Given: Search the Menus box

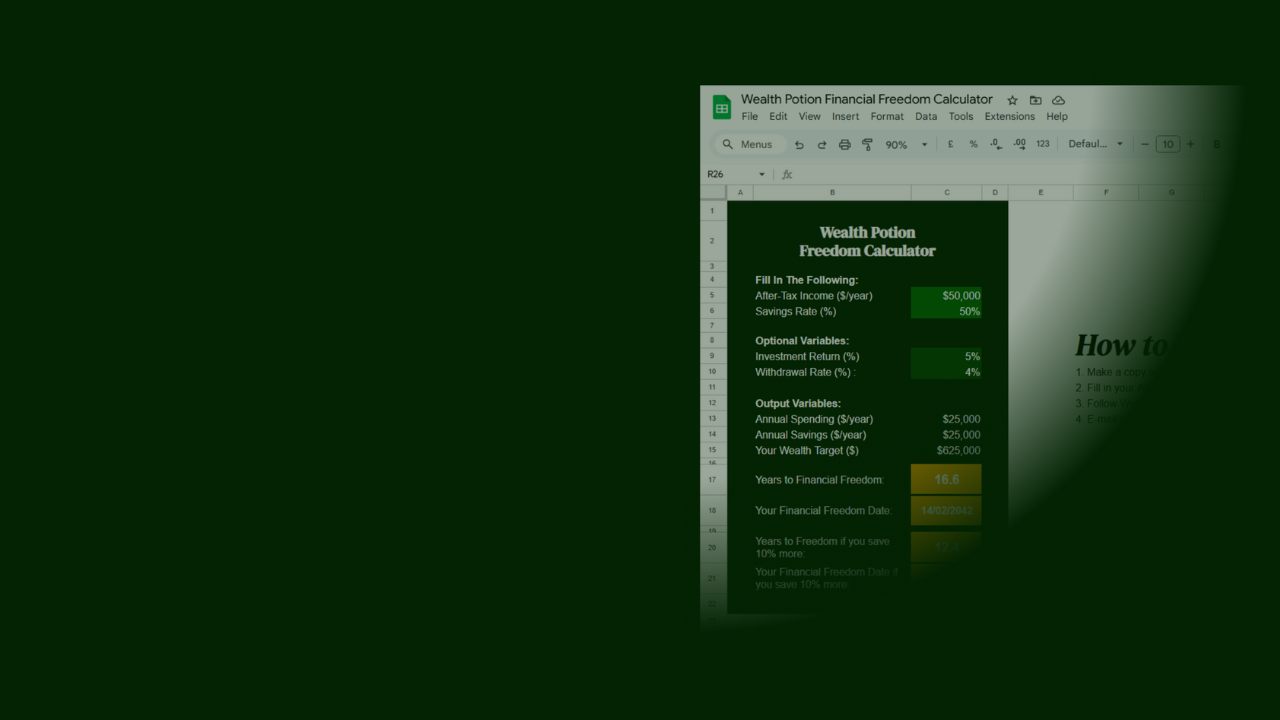Looking at the screenshot, I should coord(749,144).
